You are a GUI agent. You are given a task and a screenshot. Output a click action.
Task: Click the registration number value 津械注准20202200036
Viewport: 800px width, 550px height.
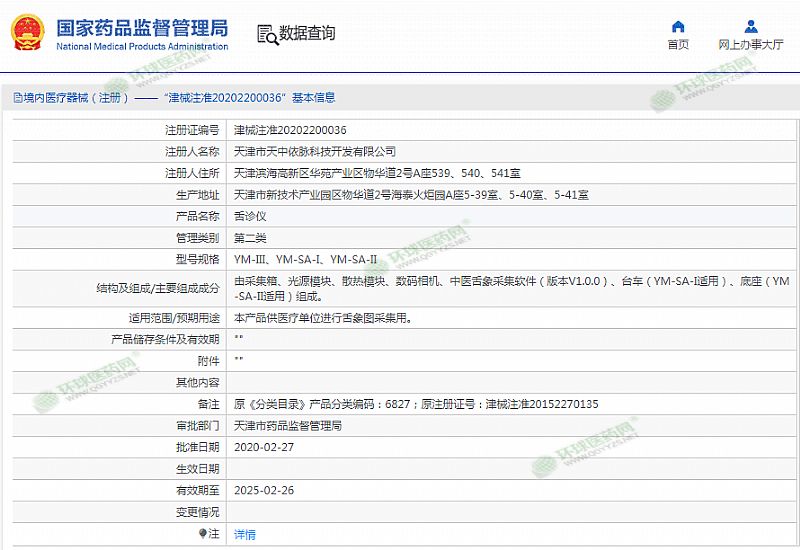(x=290, y=130)
